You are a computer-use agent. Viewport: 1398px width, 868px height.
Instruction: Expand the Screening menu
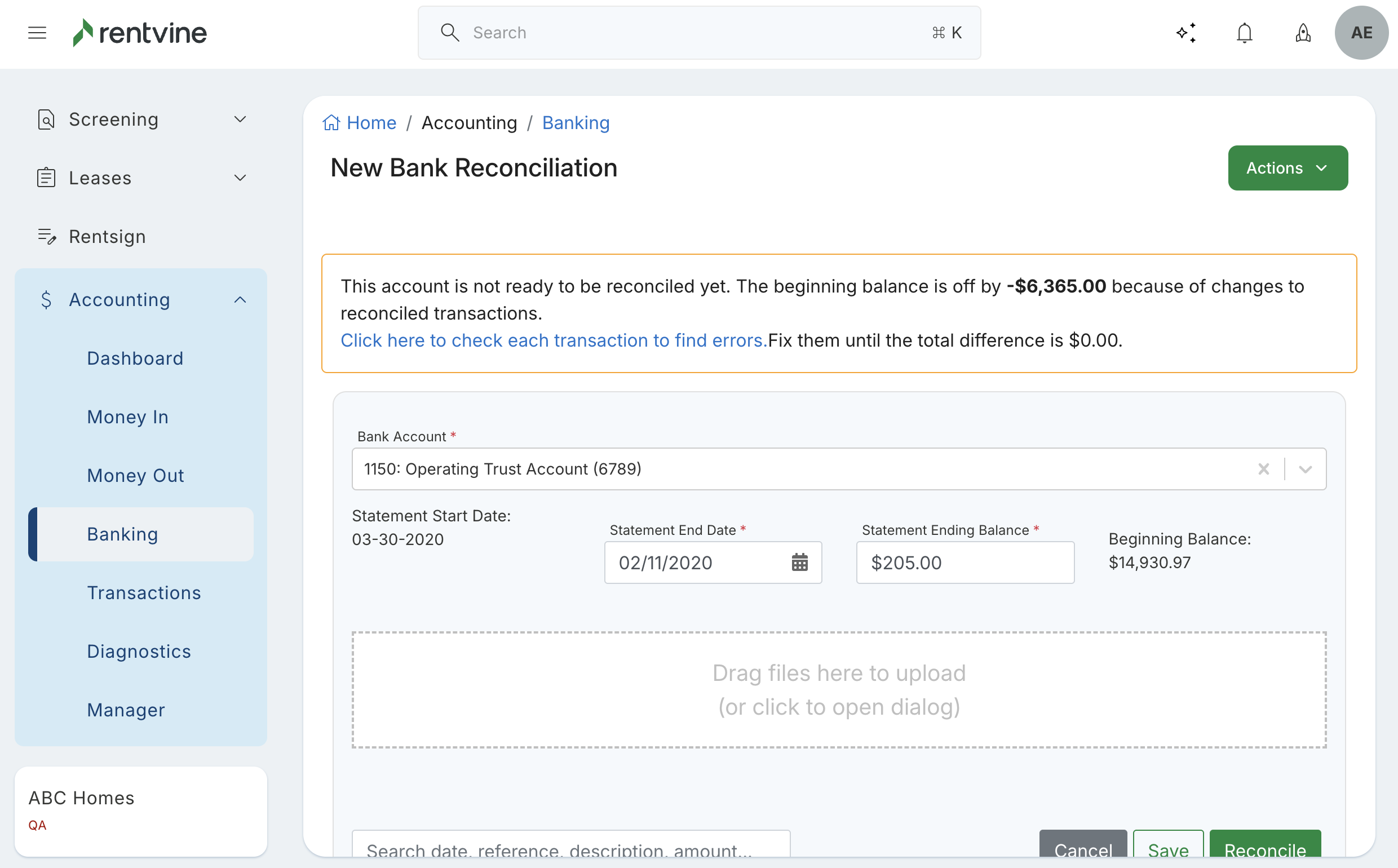[x=240, y=119]
